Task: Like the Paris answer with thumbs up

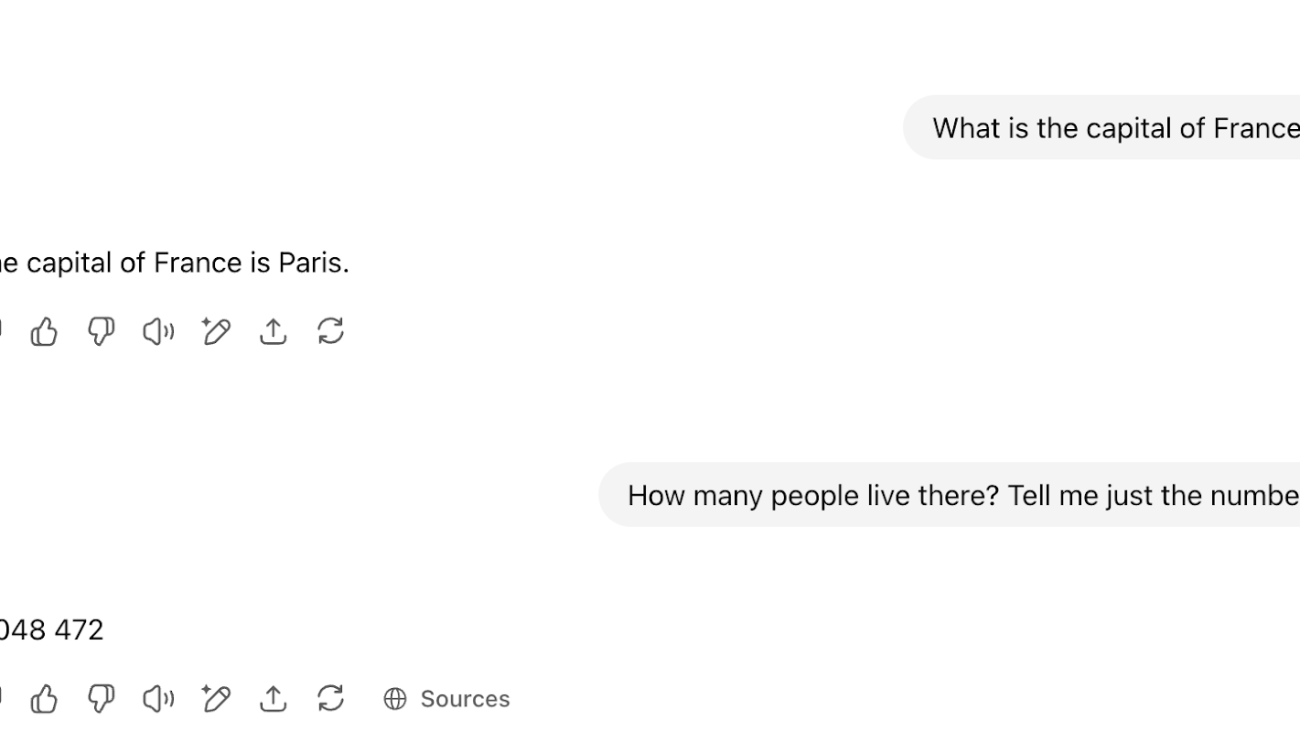Action: pos(43,332)
